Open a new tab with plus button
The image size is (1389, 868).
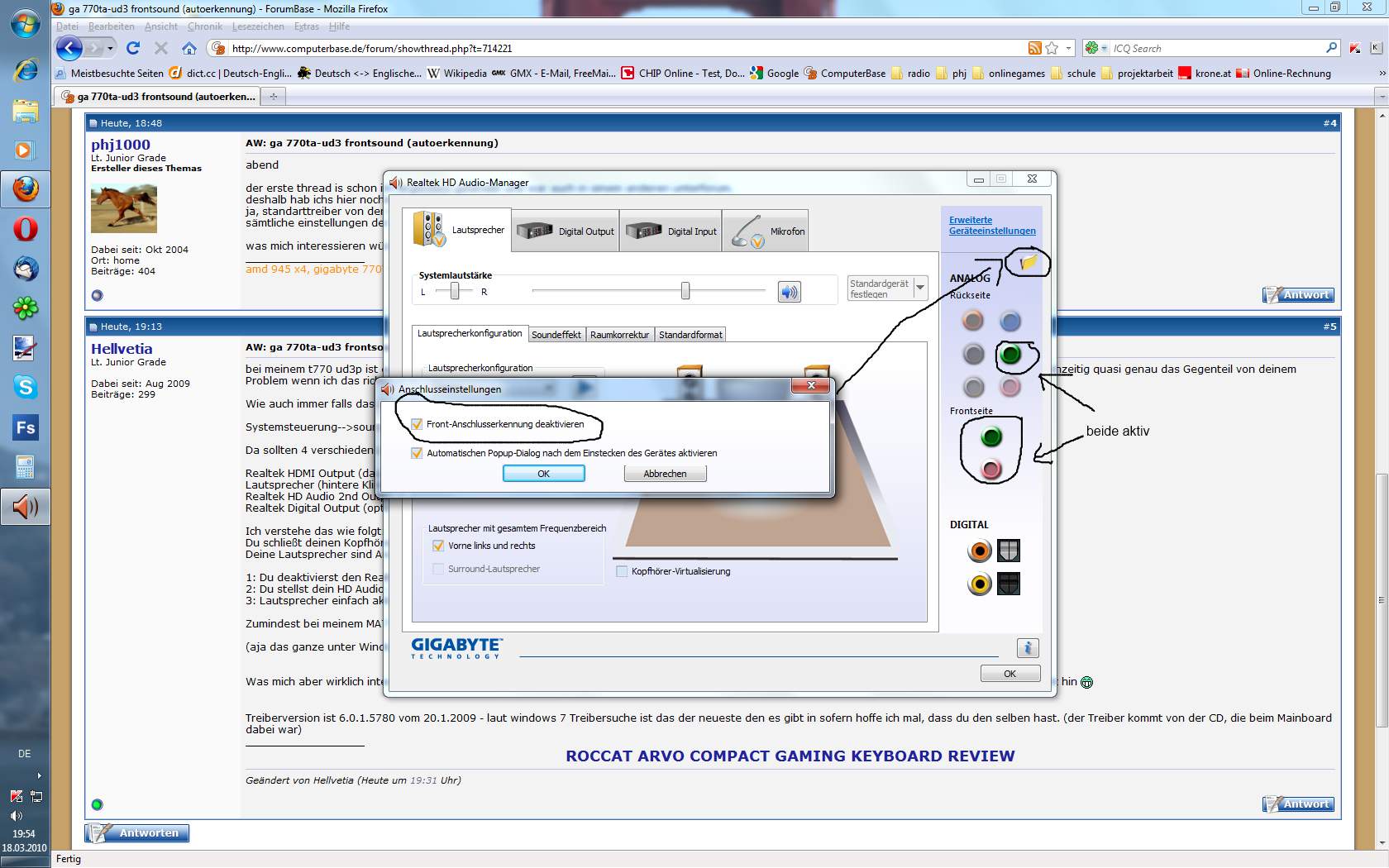click(274, 97)
